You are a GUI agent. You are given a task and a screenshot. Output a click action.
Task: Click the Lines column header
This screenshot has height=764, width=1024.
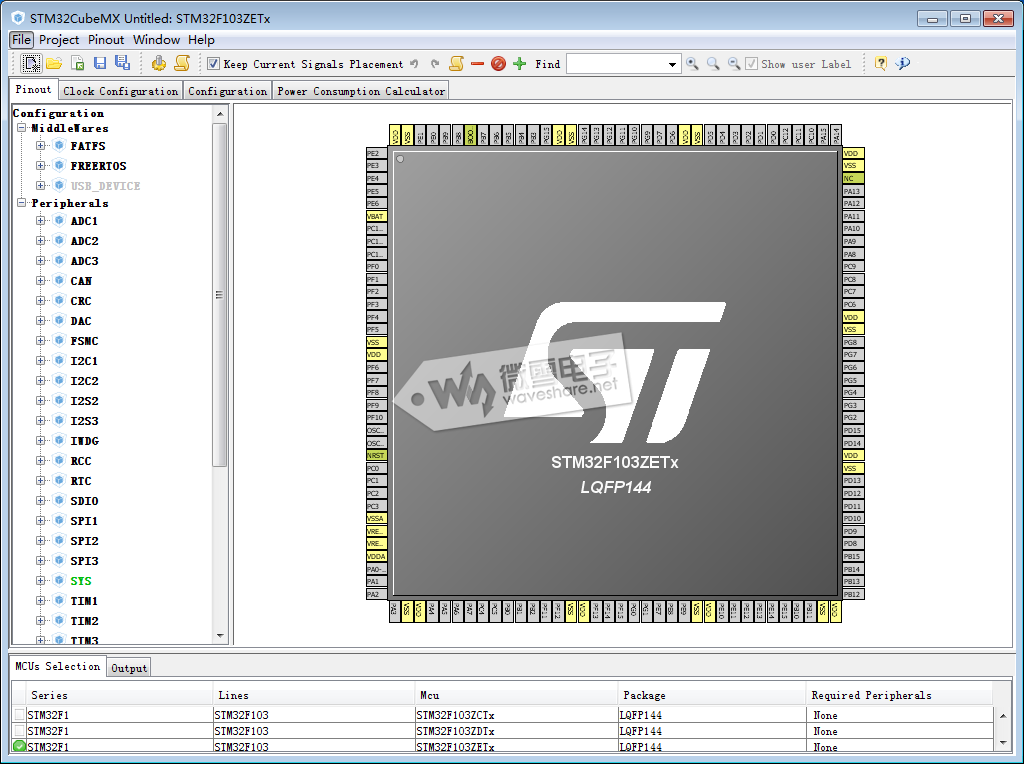tap(313, 695)
